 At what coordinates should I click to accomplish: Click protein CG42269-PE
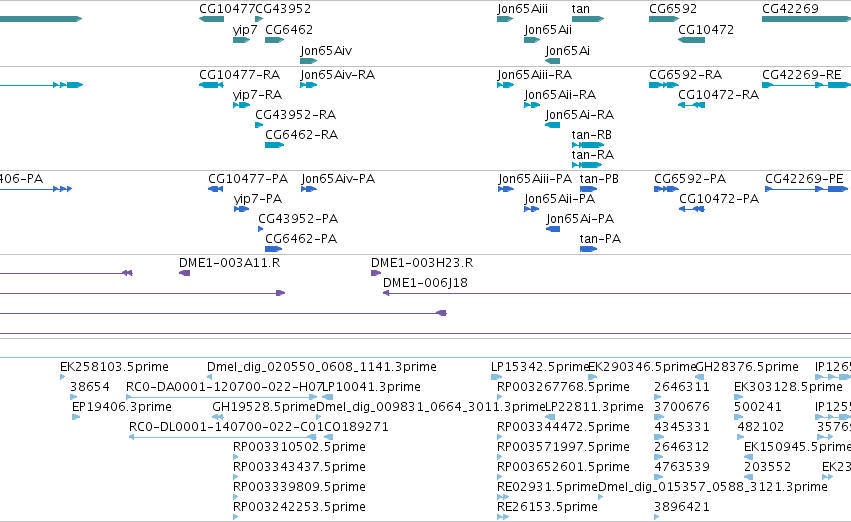804,179
